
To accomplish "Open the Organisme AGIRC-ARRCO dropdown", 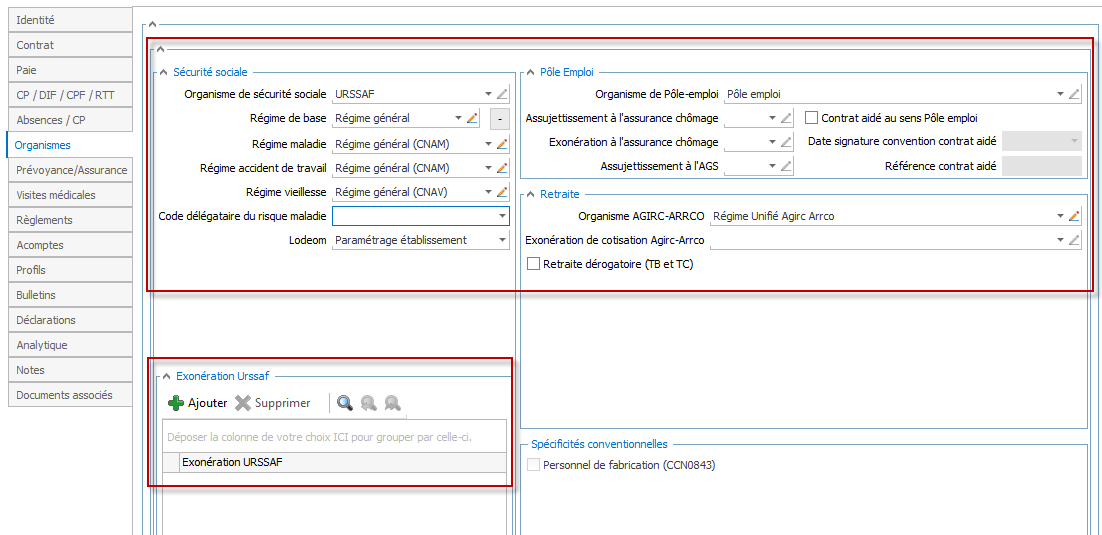I will click(x=1060, y=217).
